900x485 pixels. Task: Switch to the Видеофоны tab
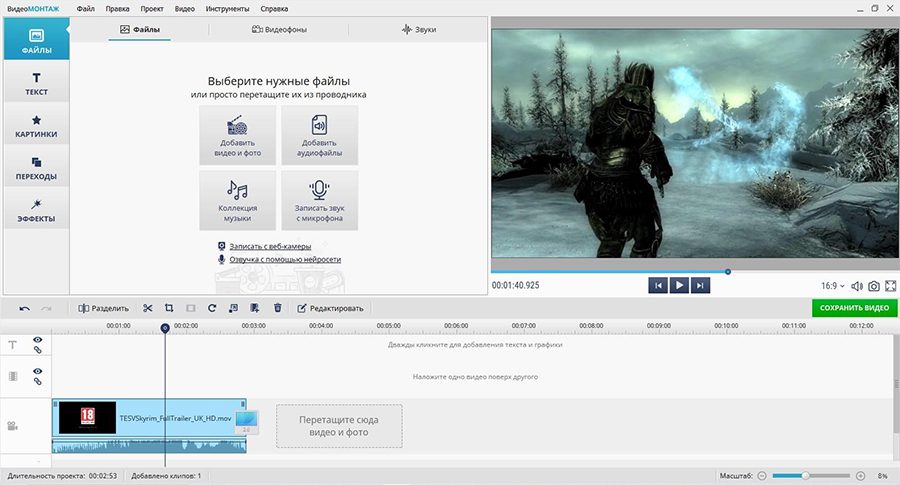(x=280, y=29)
